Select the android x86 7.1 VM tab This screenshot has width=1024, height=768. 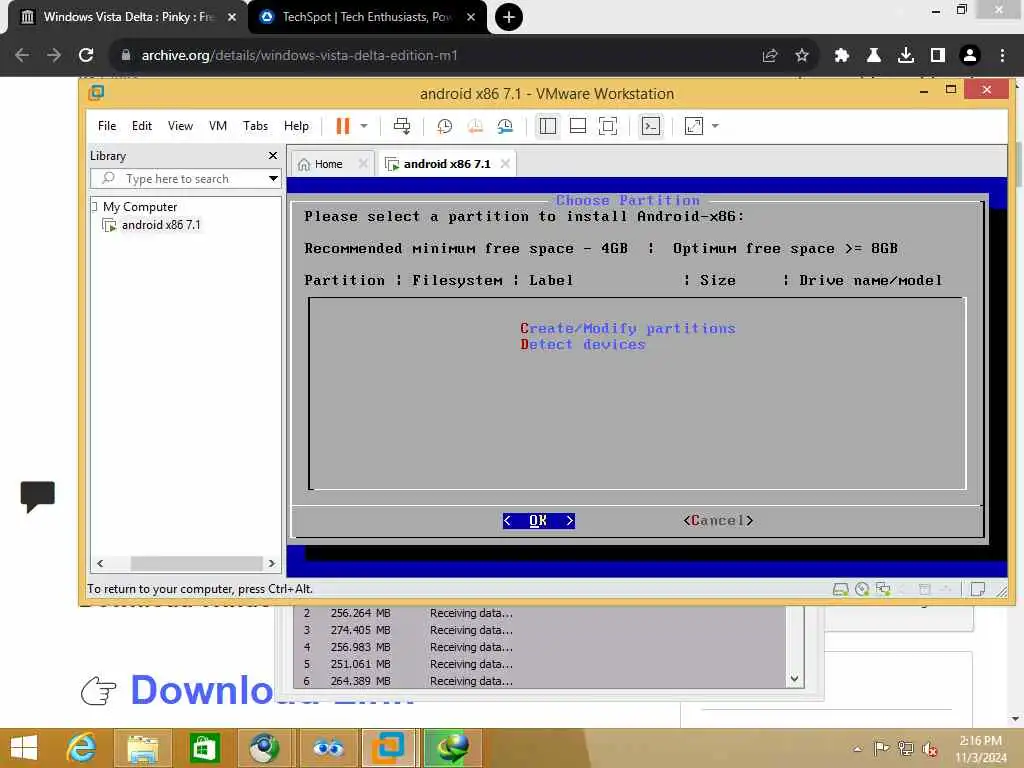pos(447,164)
